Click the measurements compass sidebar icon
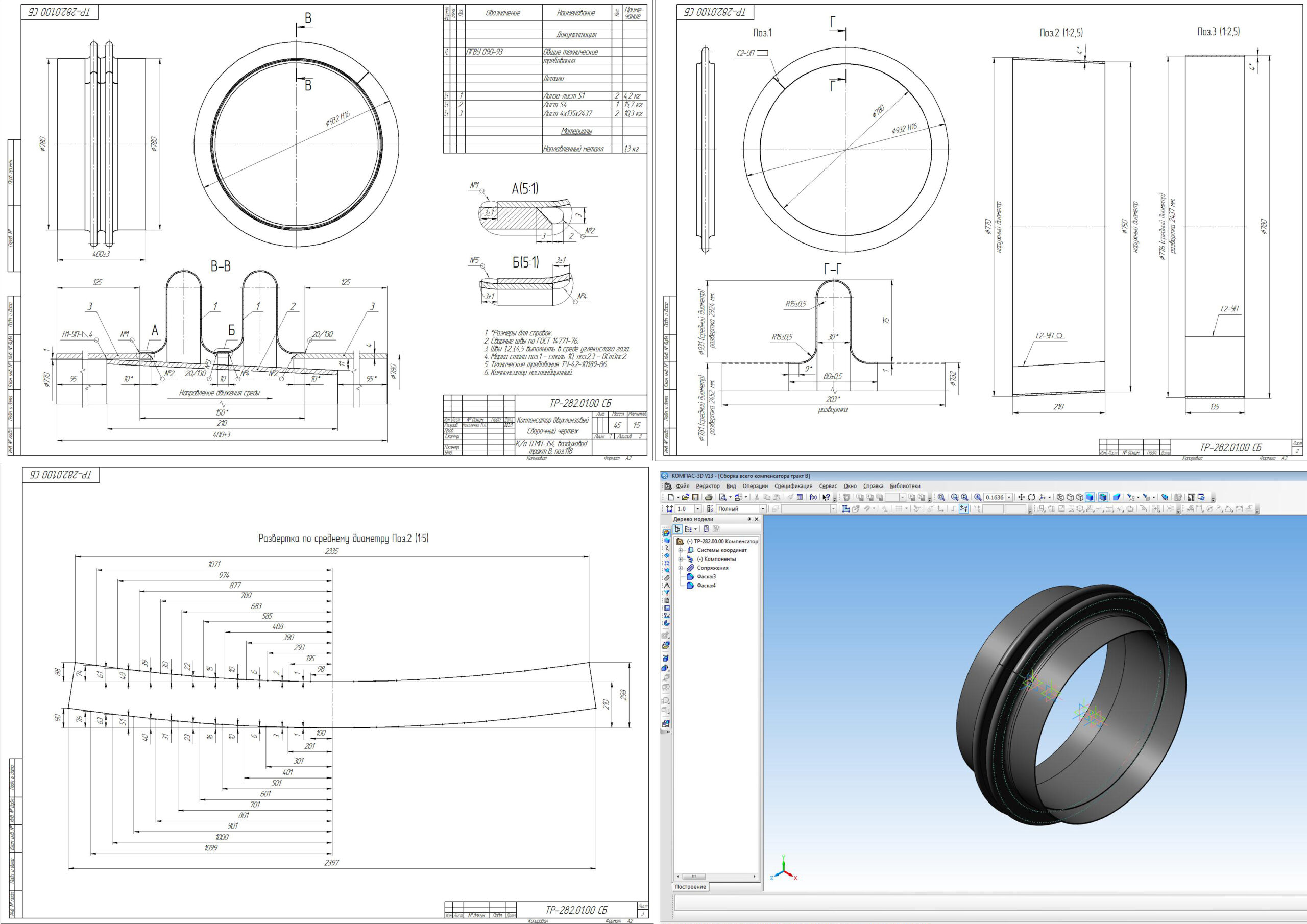This screenshot has height=924, width=1307. tap(667, 585)
